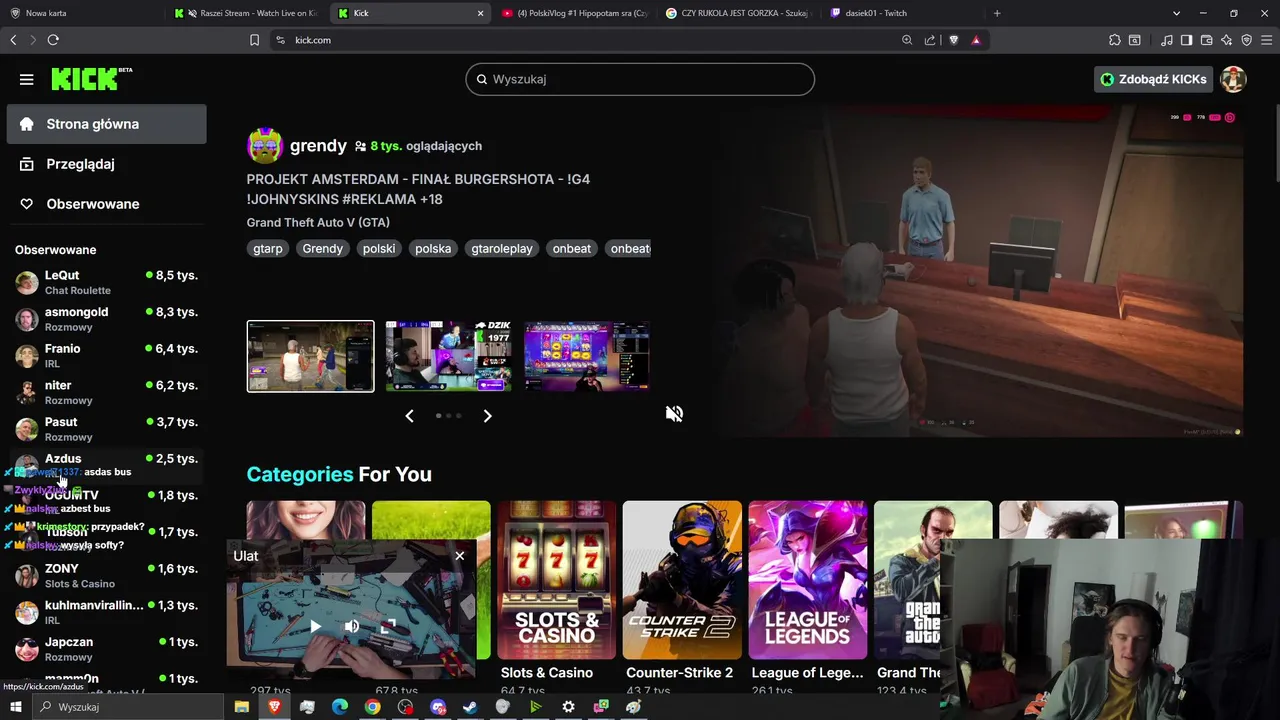Select the third carousel slots thumbnail
The width and height of the screenshot is (1280, 720).
pos(587,356)
